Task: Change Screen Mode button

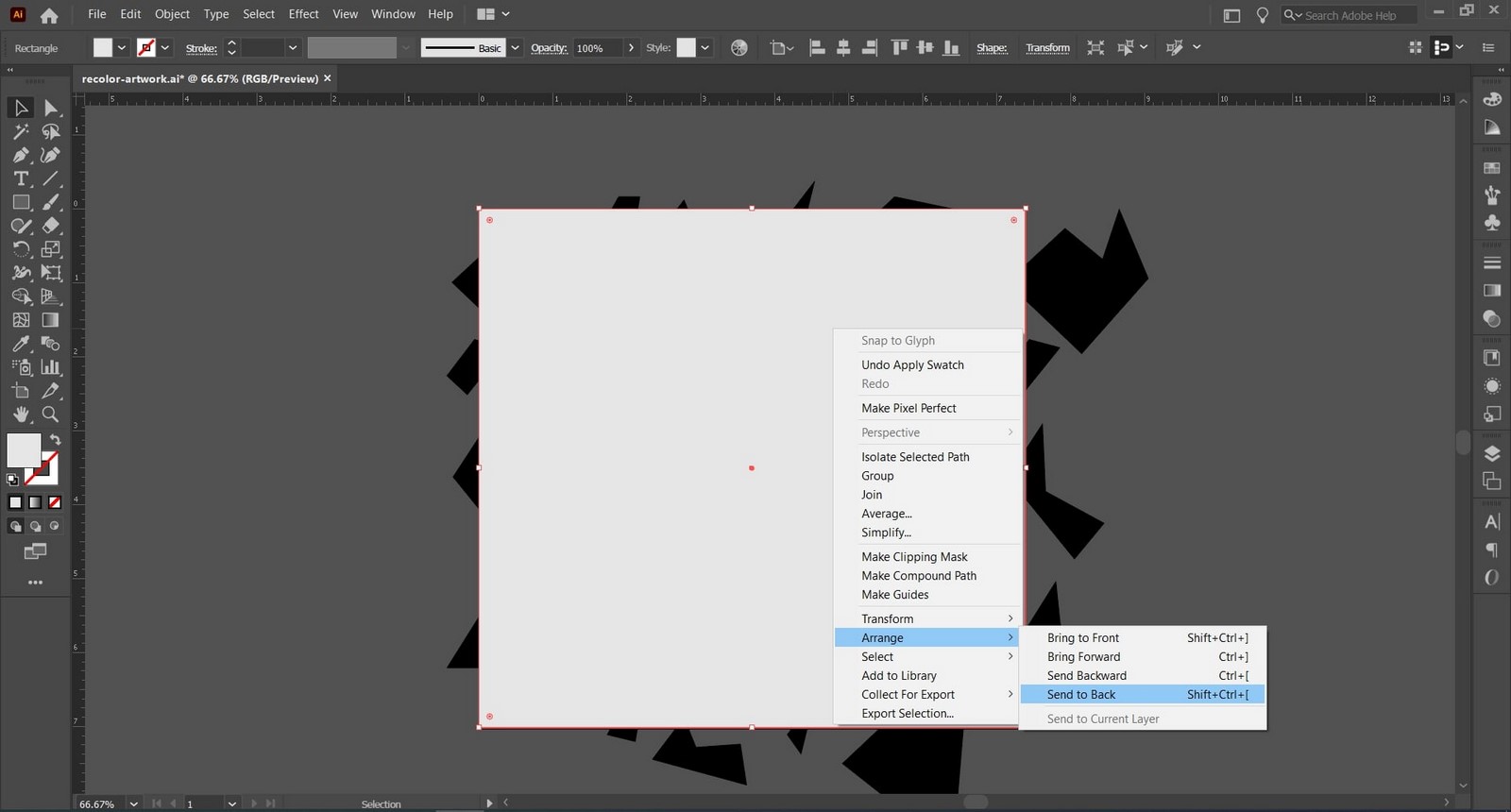Action: (36, 551)
